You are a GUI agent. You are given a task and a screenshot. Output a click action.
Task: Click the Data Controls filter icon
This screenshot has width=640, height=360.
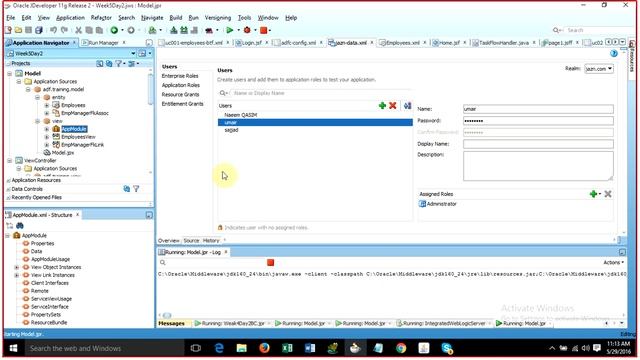tap(136, 189)
